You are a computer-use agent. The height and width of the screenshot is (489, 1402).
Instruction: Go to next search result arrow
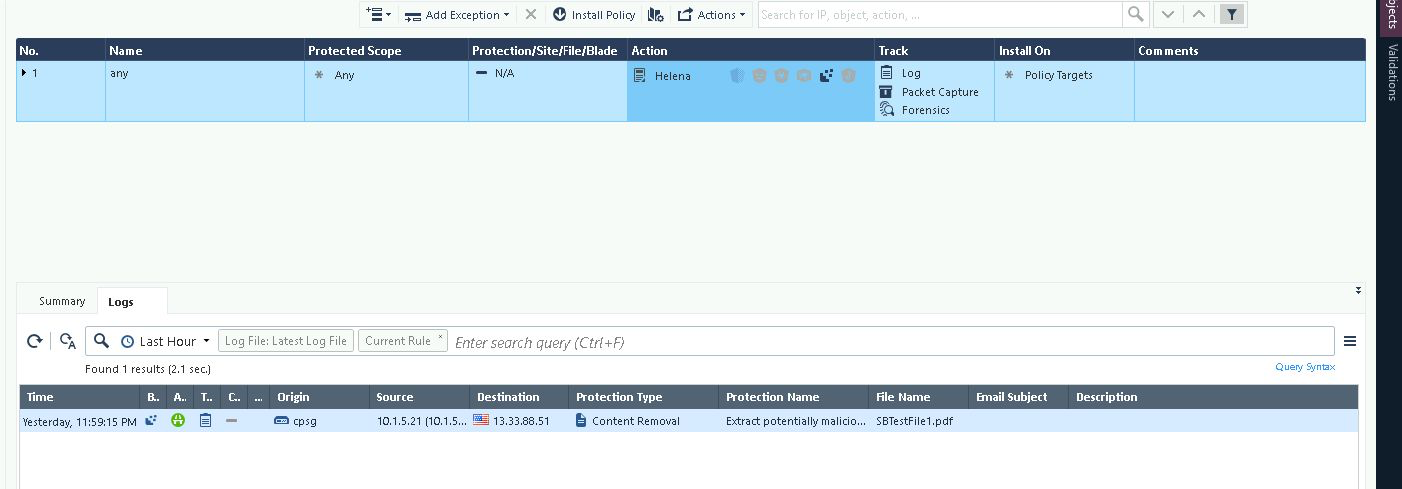tap(1167, 14)
